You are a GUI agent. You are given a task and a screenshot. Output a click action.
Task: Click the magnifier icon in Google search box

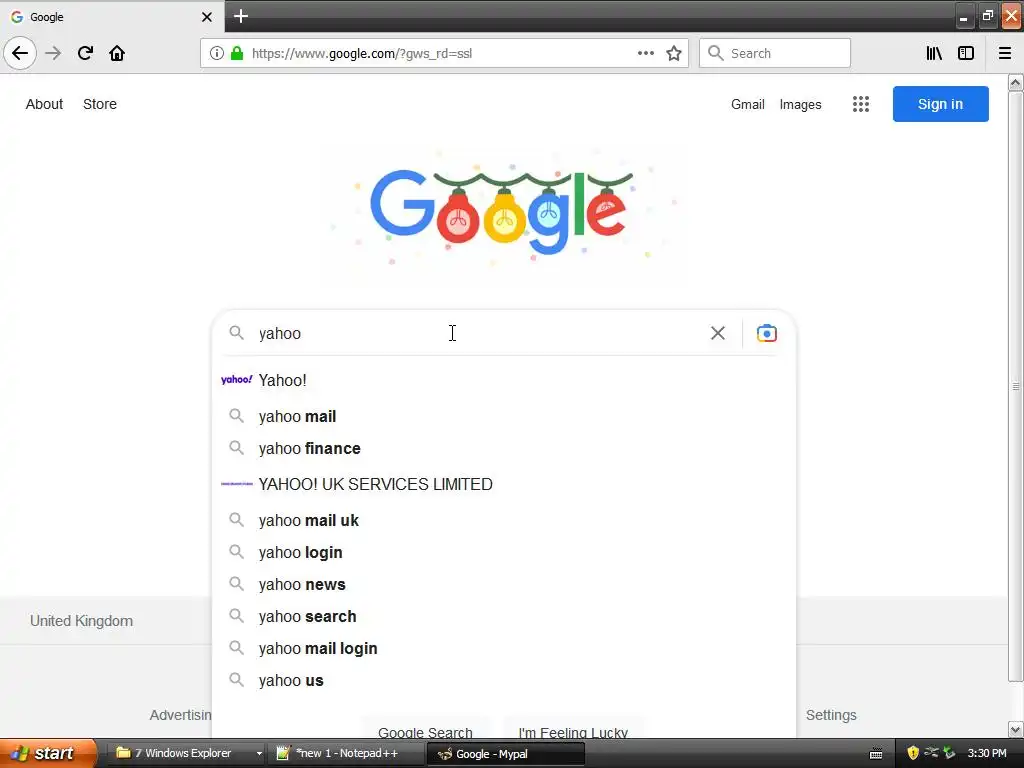point(236,333)
